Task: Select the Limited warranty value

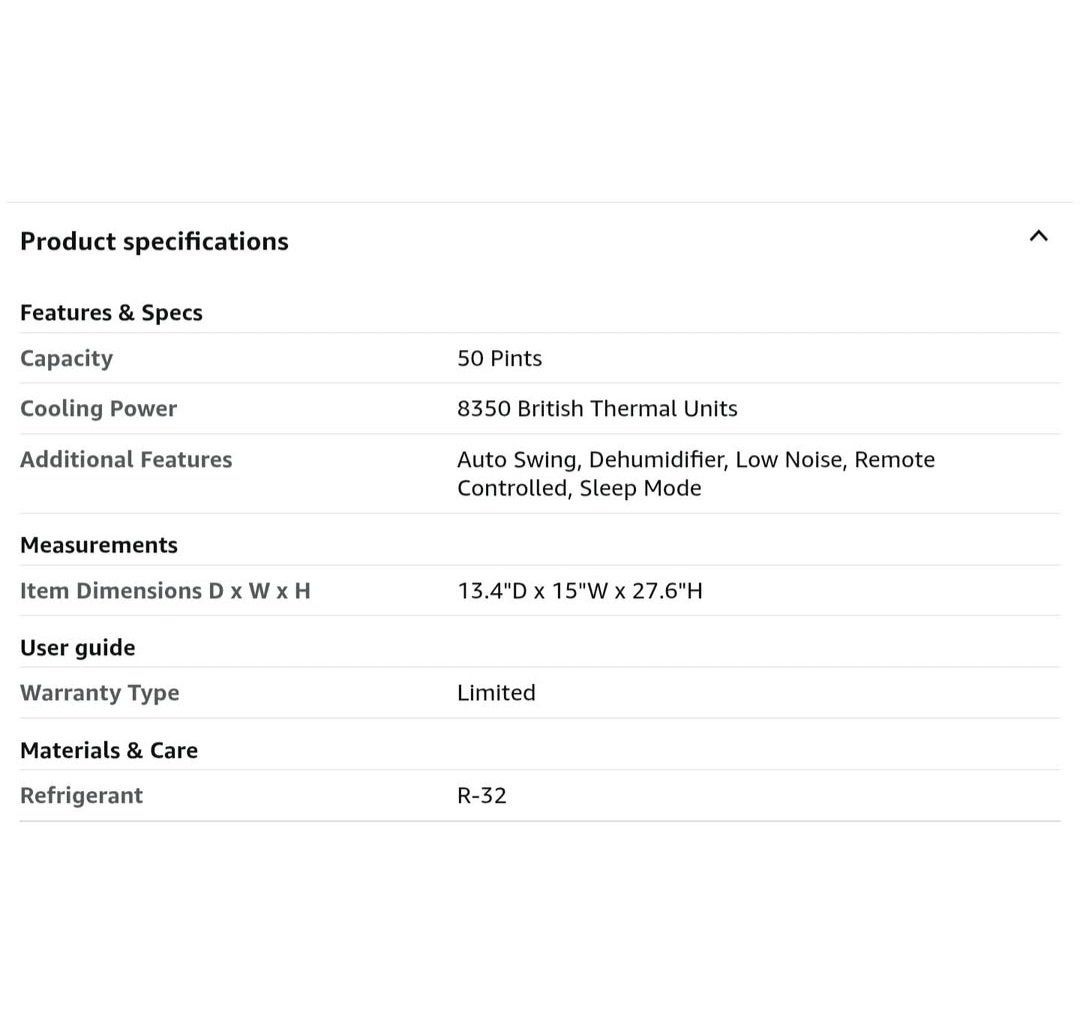Action: 496,693
